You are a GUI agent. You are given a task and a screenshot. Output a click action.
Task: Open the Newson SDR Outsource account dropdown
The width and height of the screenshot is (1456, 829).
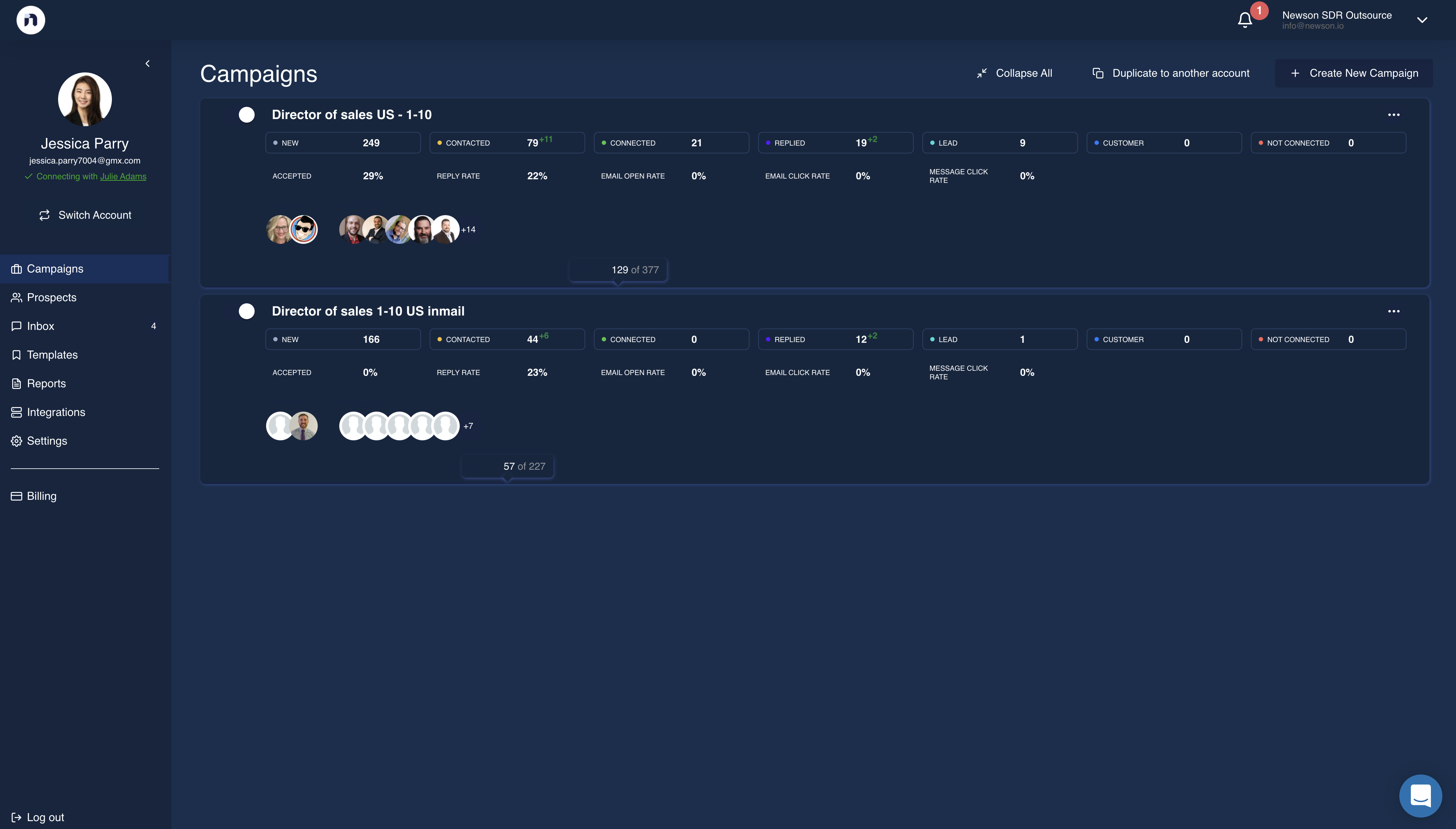[1422, 20]
